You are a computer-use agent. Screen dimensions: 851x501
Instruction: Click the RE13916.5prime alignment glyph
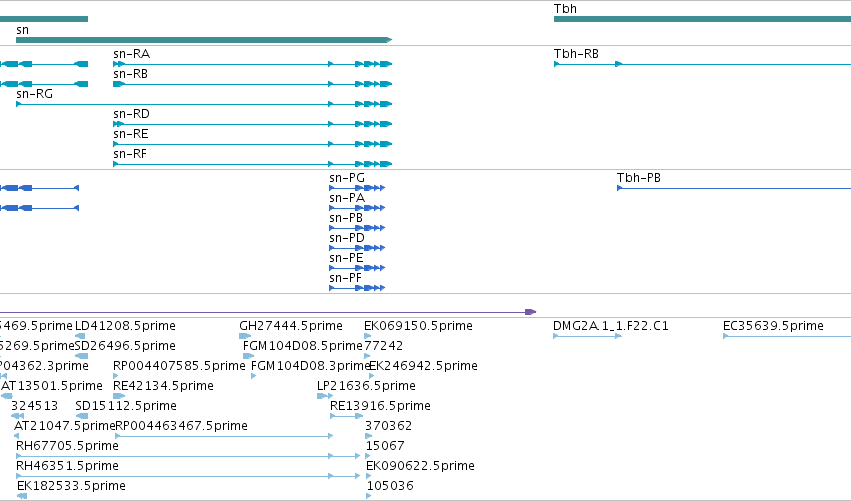pos(346,416)
